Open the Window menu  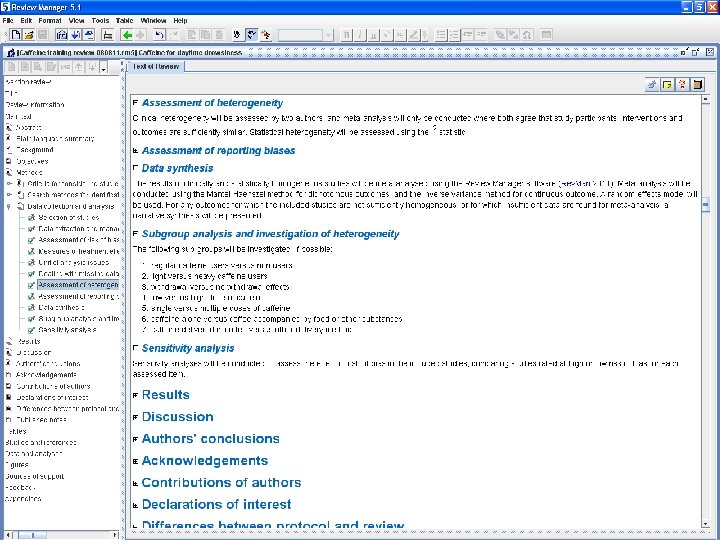point(153,21)
